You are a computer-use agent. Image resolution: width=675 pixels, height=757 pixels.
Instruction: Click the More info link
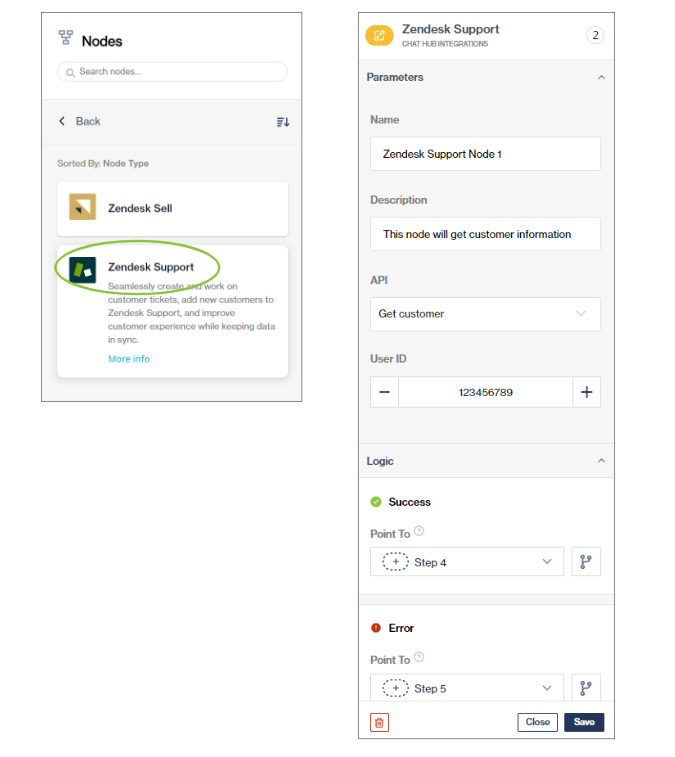(129, 359)
